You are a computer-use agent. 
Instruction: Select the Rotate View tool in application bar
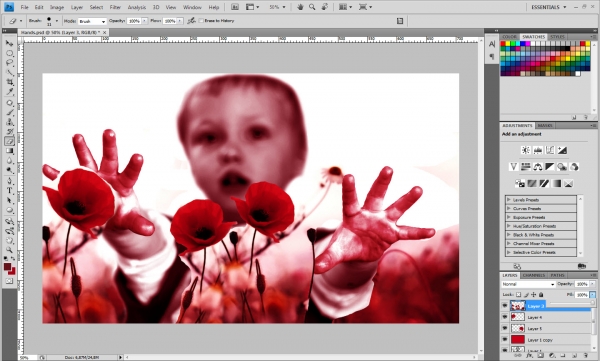pyautogui.click(x=324, y=7)
